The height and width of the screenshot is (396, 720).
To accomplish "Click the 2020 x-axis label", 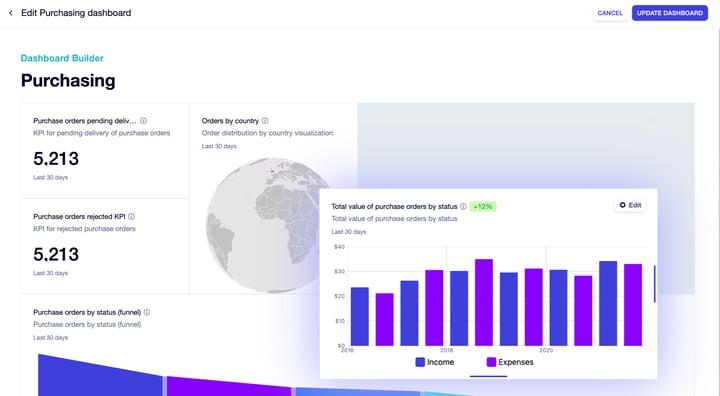I will pyautogui.click(x=546, y=351).
